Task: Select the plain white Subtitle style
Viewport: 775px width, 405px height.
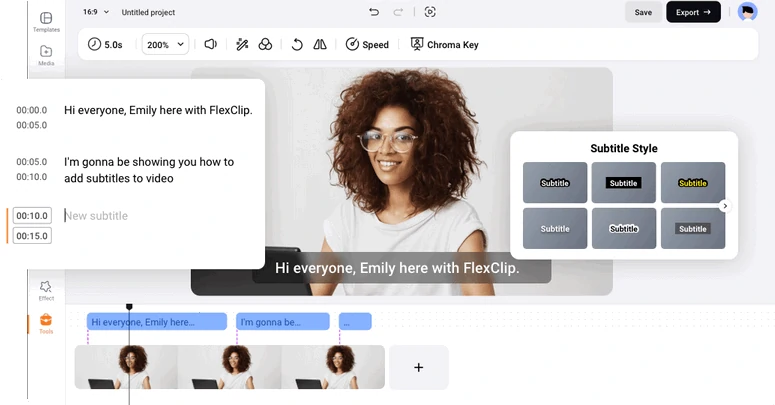Action: (x=555, y=228)
